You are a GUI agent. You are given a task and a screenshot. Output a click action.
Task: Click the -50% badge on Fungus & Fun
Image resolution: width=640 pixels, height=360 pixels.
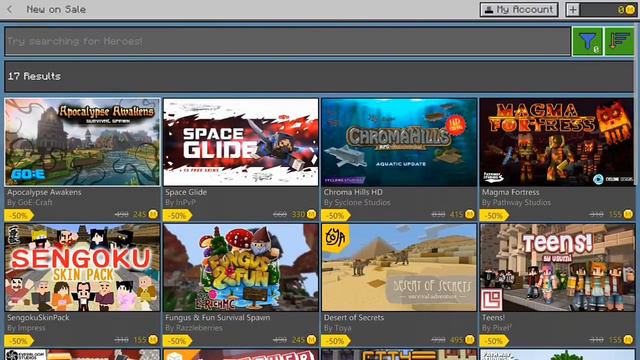pyautogui.click(x=177, y=340)
